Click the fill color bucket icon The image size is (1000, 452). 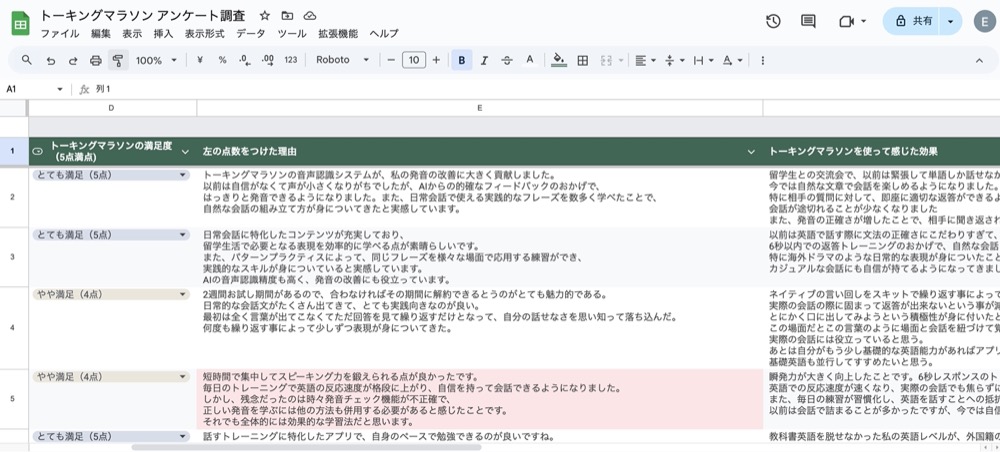click(x=558, y=60)
